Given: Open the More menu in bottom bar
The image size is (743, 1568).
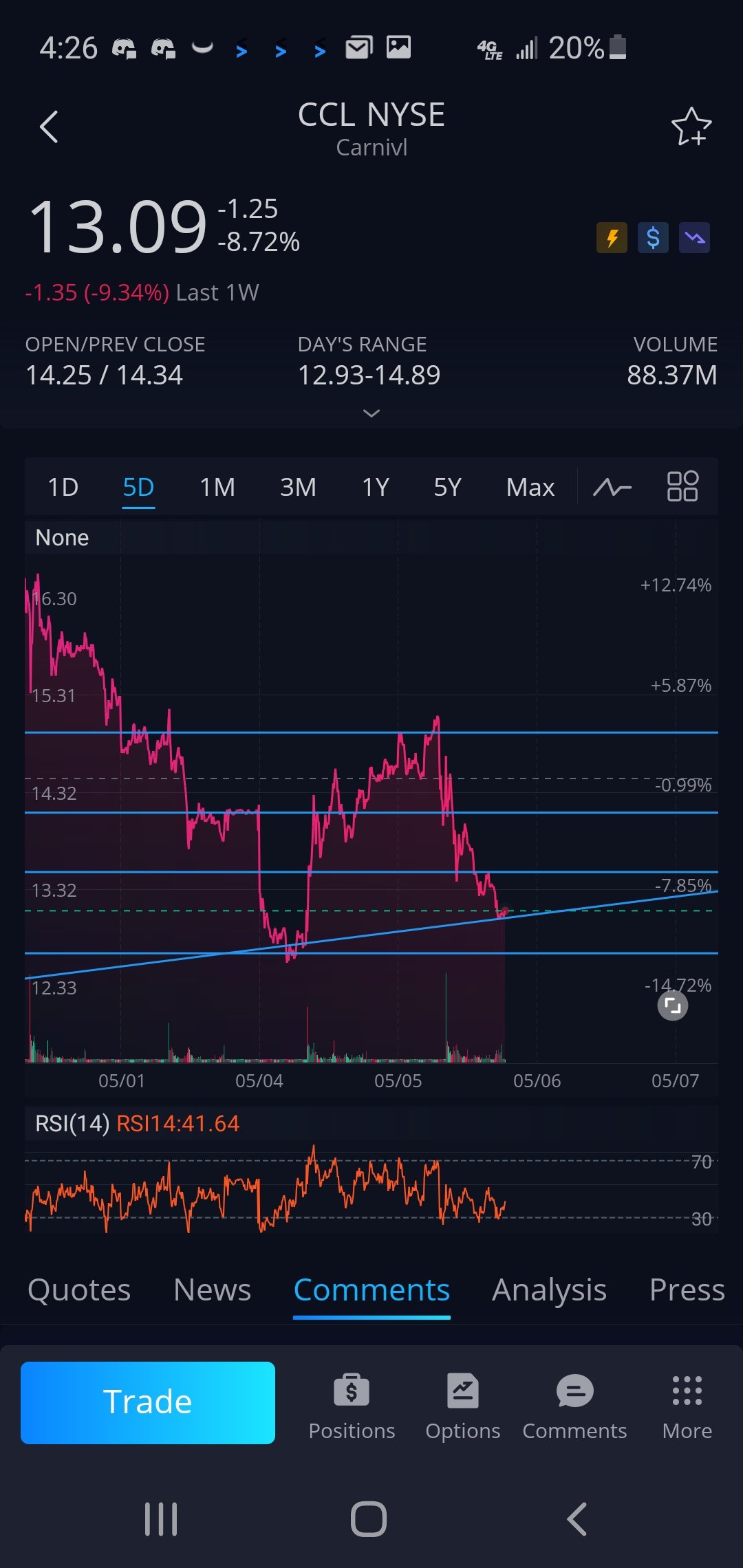Looking at the screenshot, I should [x=687, y=1406].
